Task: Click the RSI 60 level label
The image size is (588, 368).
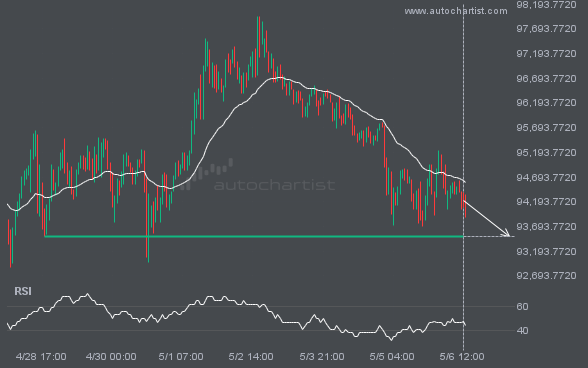Action: 522,306
